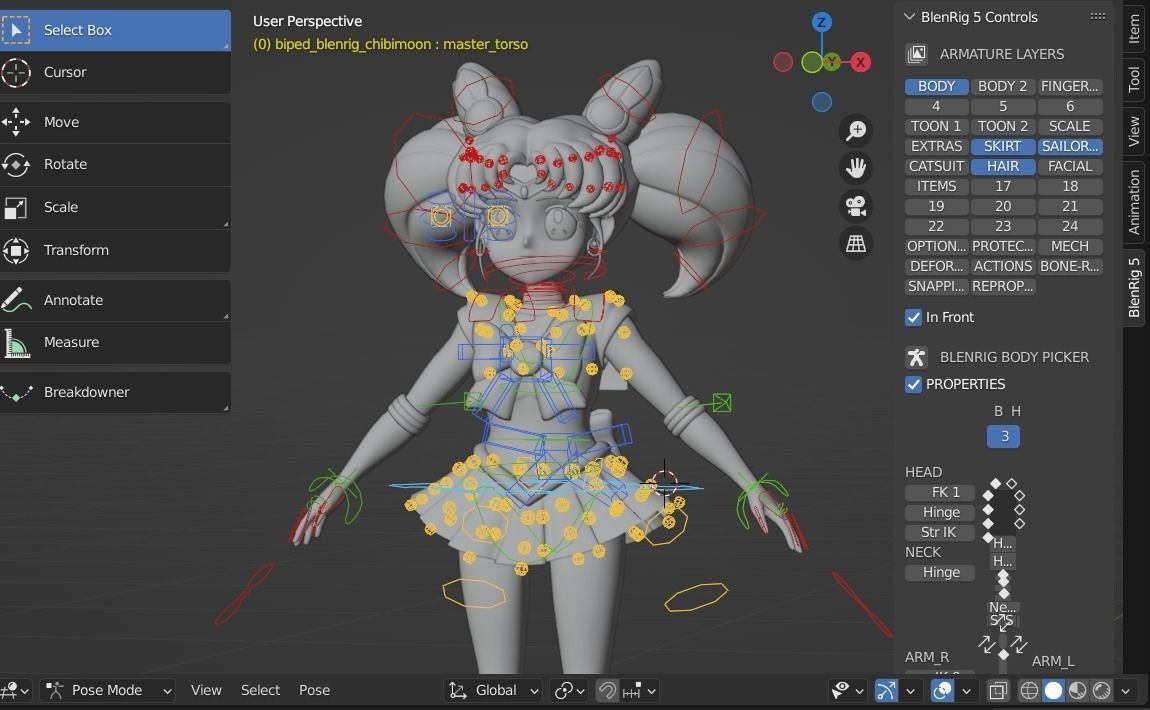
Task: Toggle the BODY armature layer
Action: [x=937, y=87]
